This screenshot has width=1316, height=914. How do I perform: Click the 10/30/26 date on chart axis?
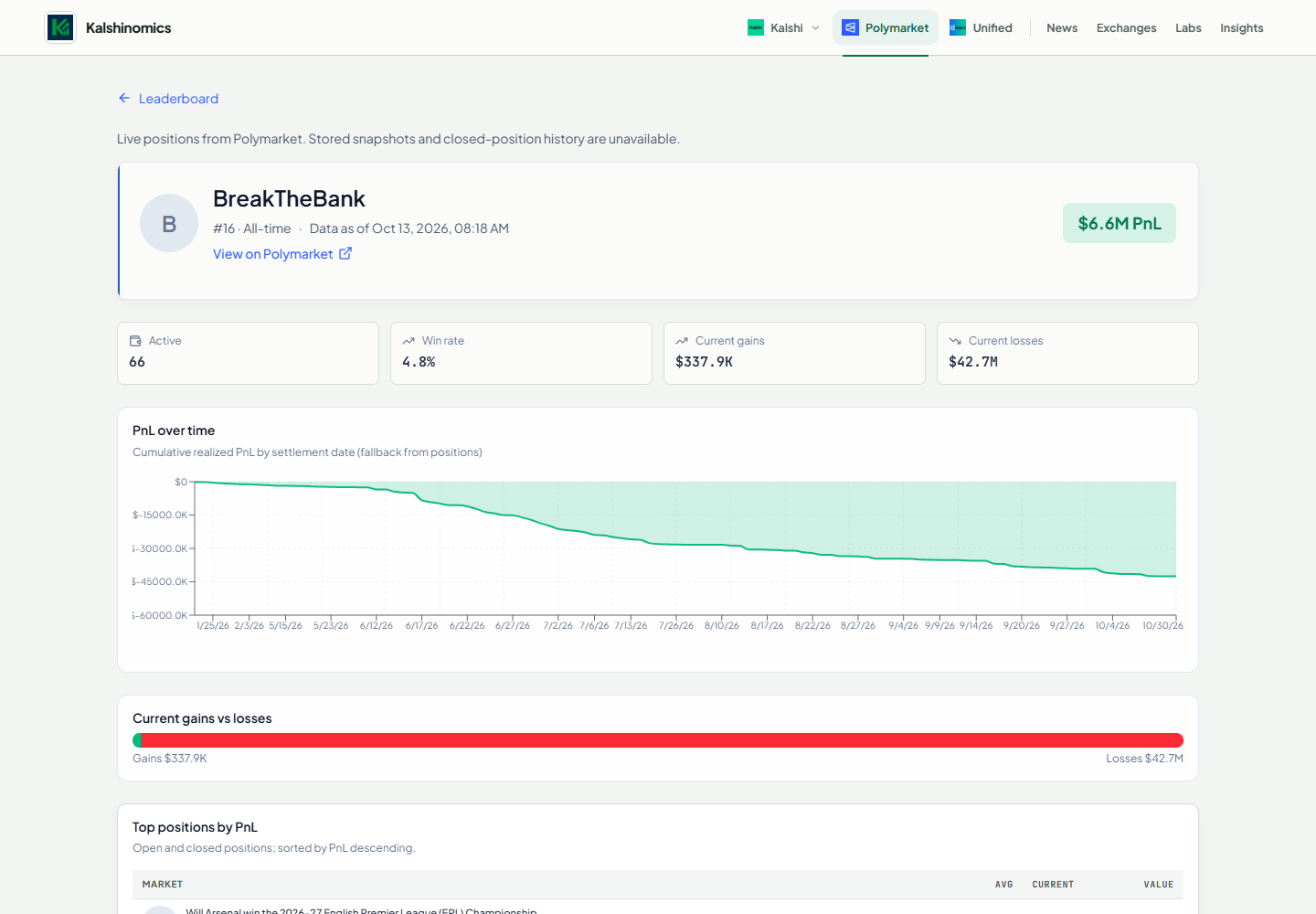1162,626
